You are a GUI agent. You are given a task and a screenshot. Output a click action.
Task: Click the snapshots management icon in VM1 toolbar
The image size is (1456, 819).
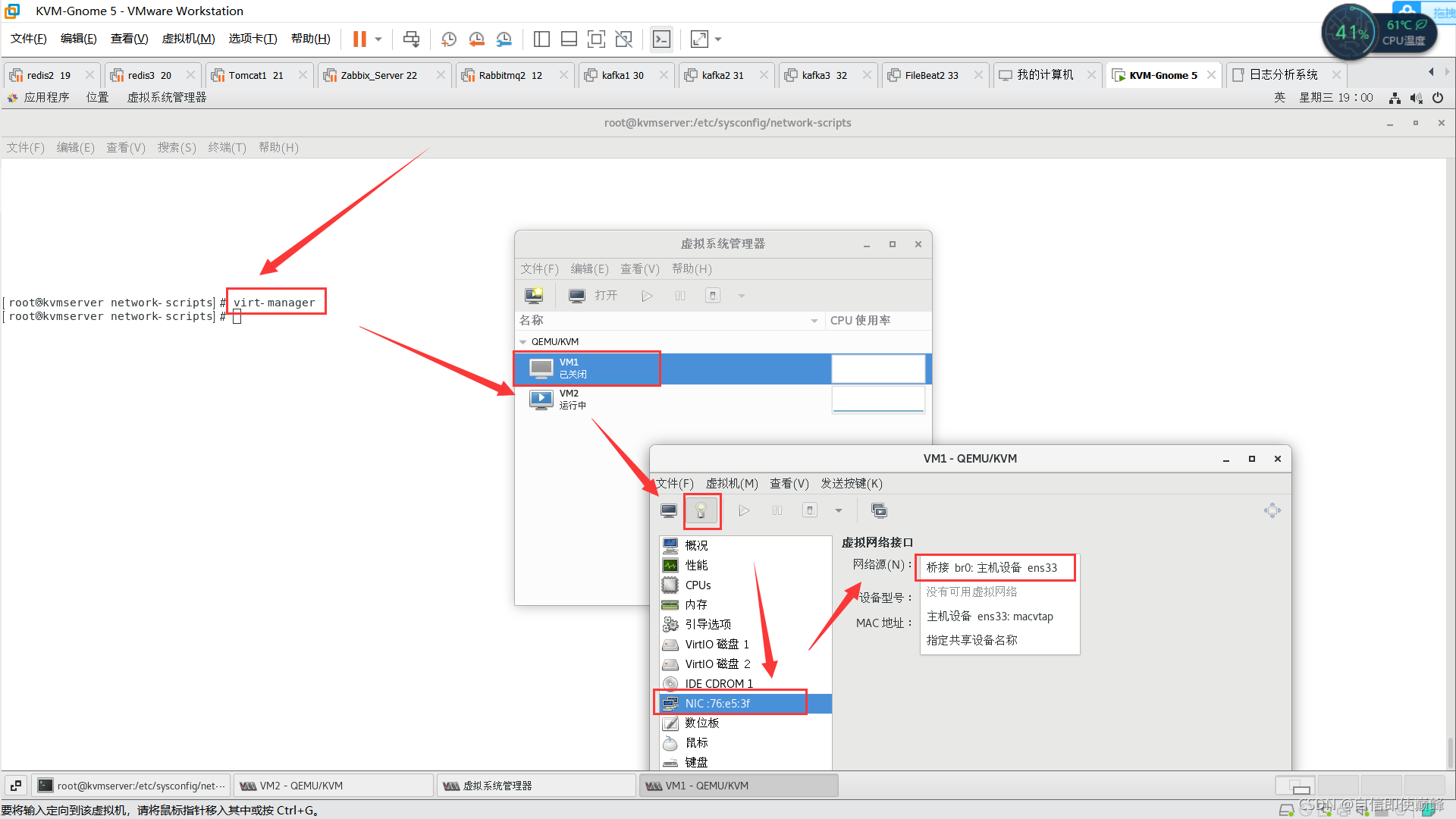[879, 511]
